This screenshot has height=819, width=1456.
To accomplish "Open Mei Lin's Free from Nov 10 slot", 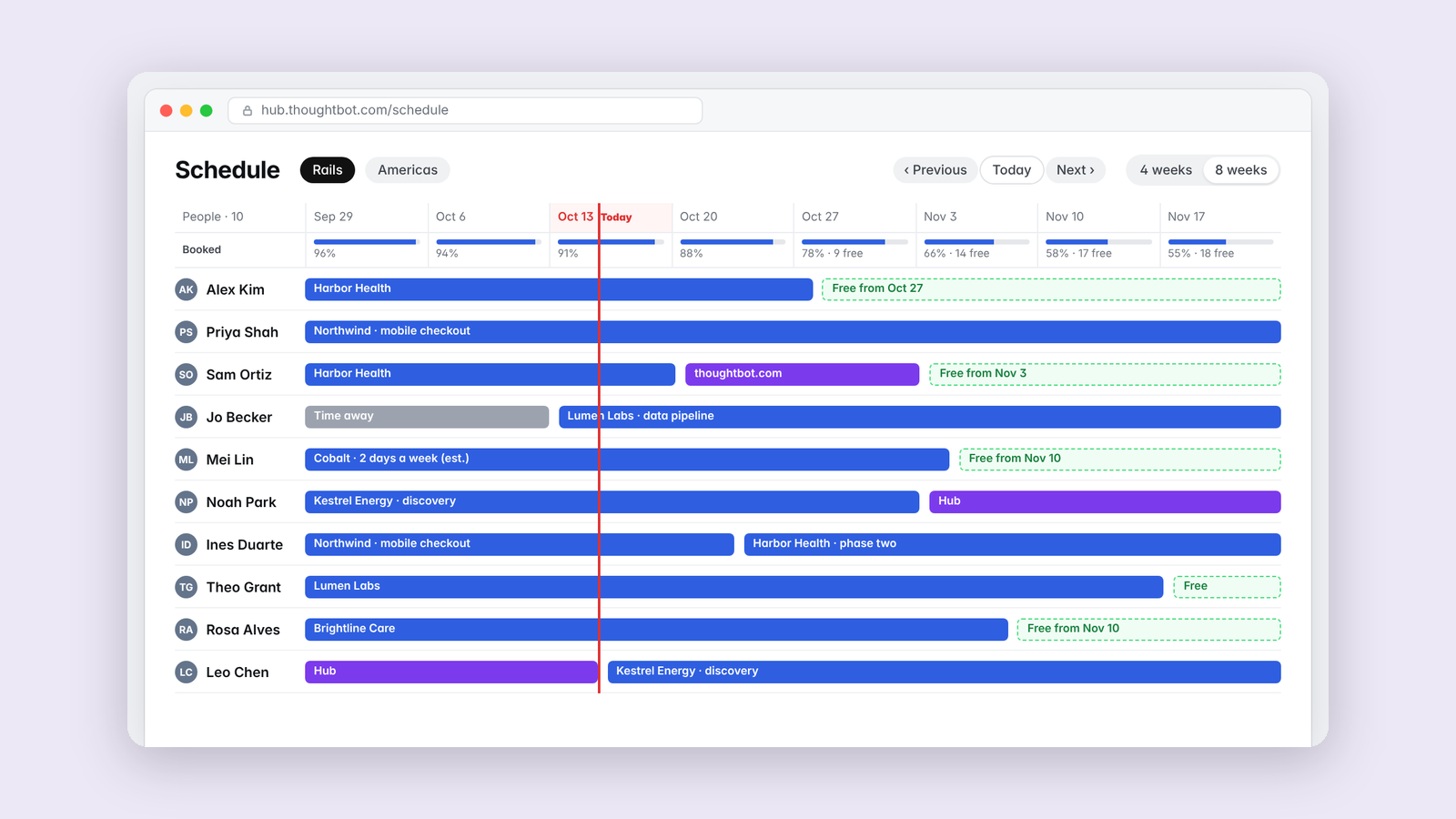I will pyautogui.click(x=1120, y=460).
